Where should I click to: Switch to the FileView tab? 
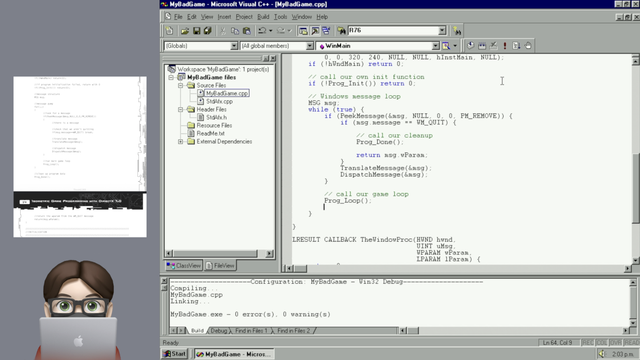point(220,266)
